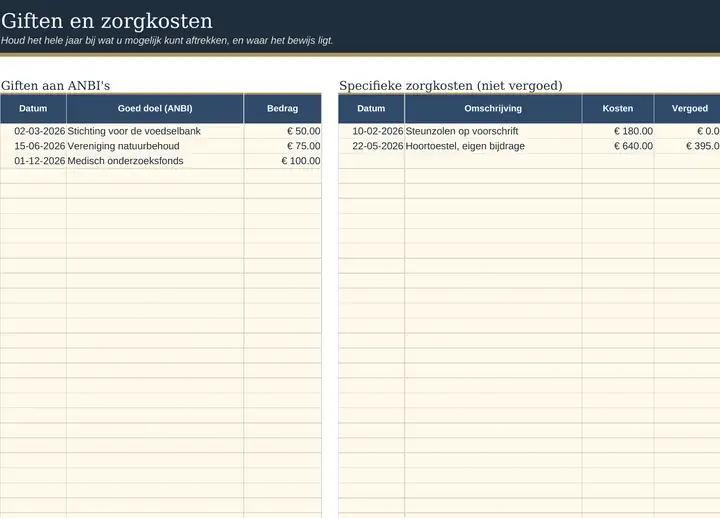Click the 'Kosten' column header
This screenshot has width=720, height=518.
click(618, 108)
